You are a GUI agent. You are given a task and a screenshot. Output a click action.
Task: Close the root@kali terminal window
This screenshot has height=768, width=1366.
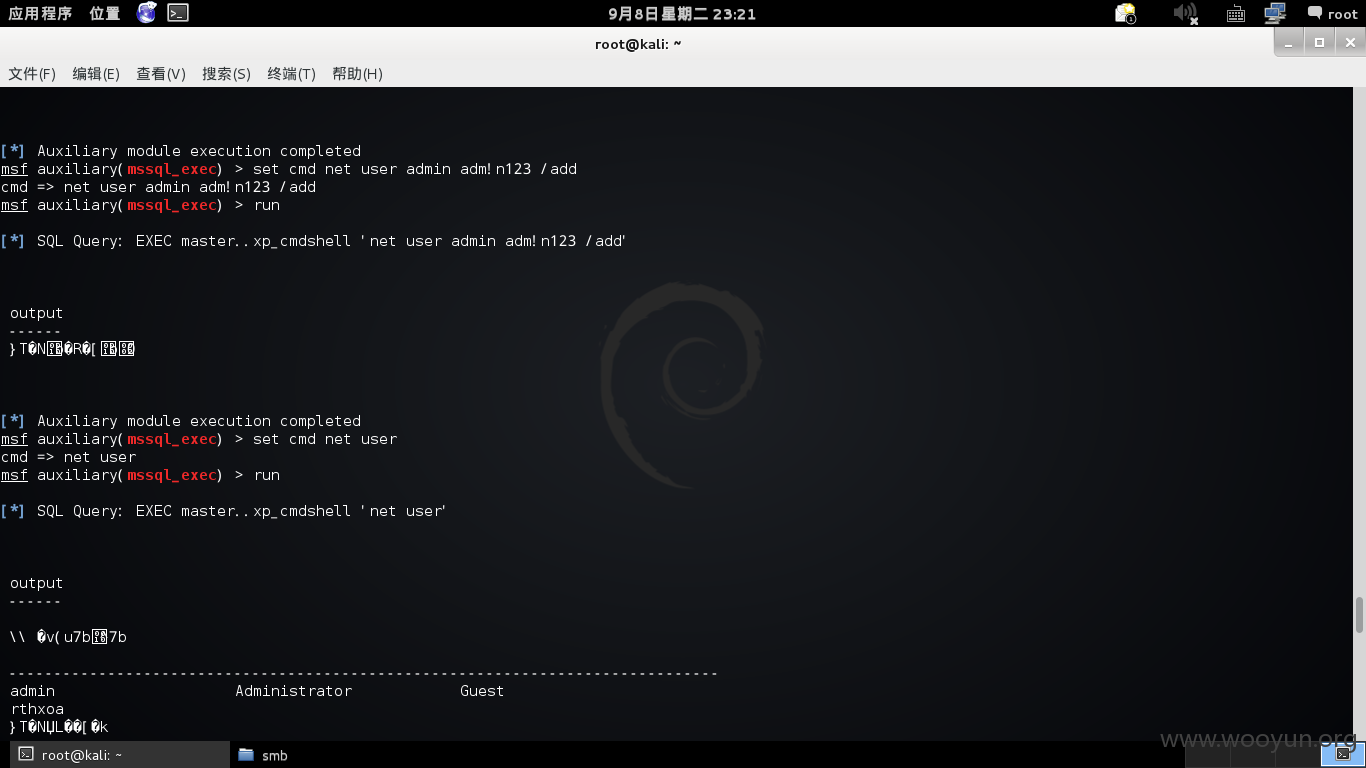(1350, 43)
